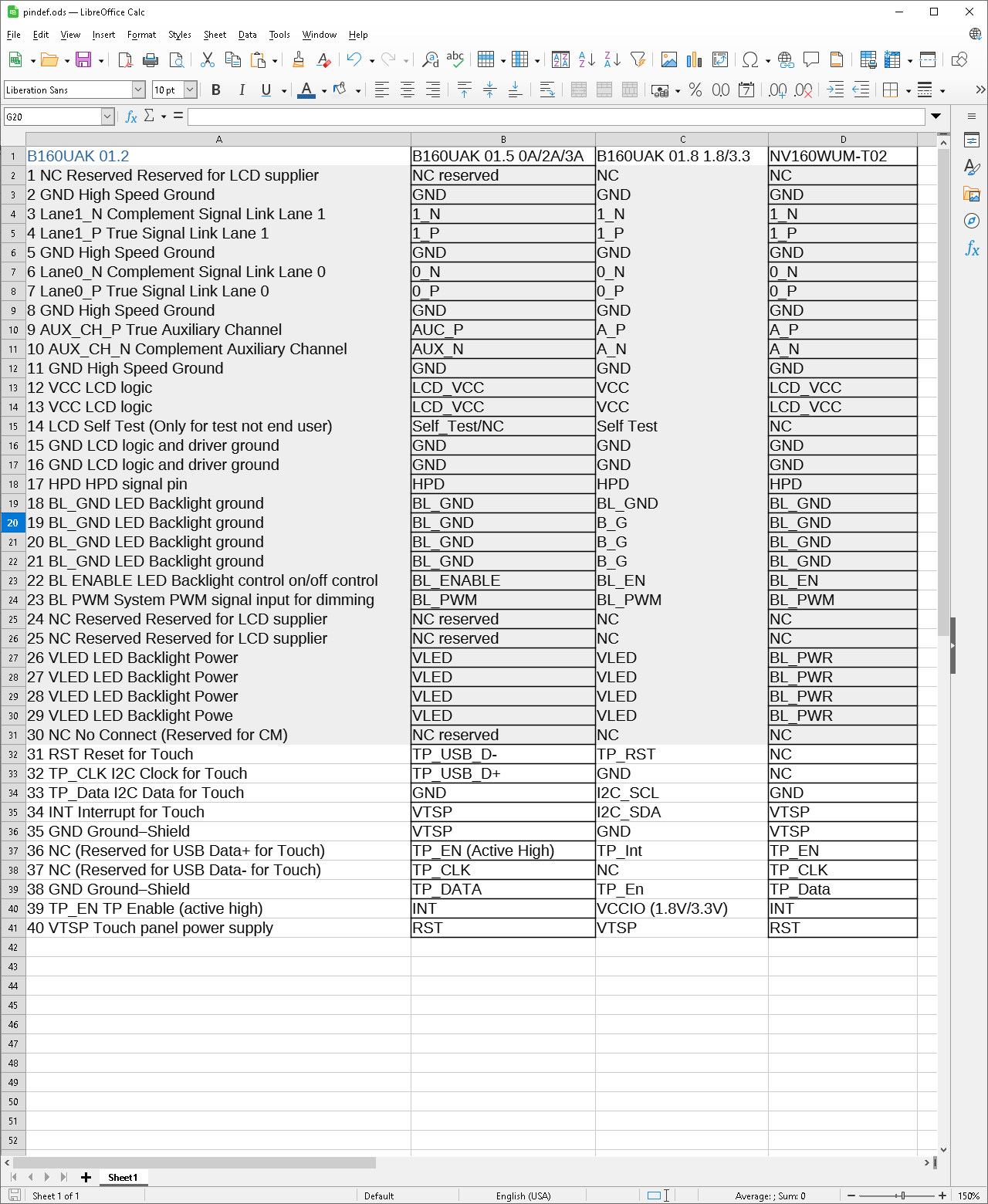Click the font color A swatch
Image resolution: width=988 pixels, height=1204 pixels.
(306, 90)
